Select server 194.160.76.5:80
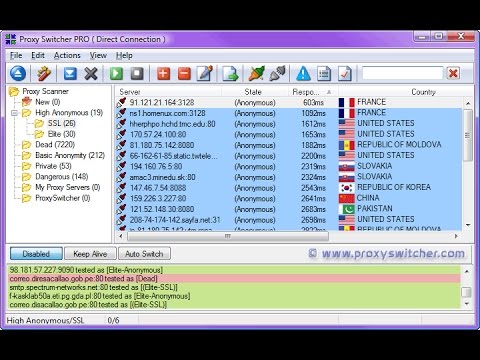Image resolution: width=480 pixels, height=360 pixels. coord(289,166)
